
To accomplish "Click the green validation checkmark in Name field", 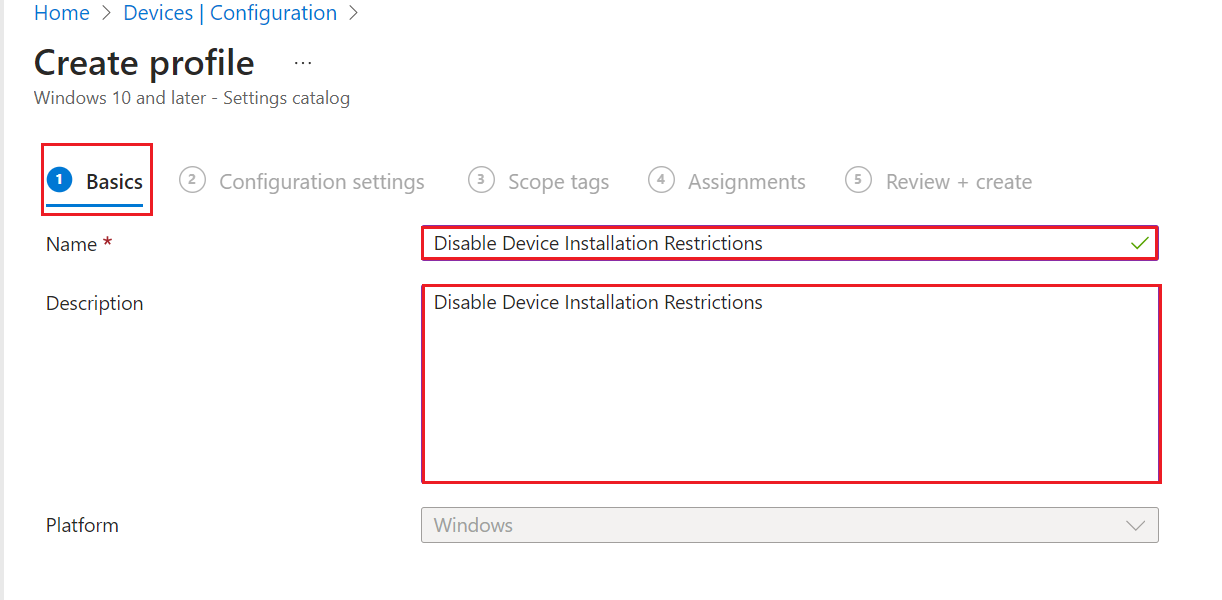I will (1140, 242).
